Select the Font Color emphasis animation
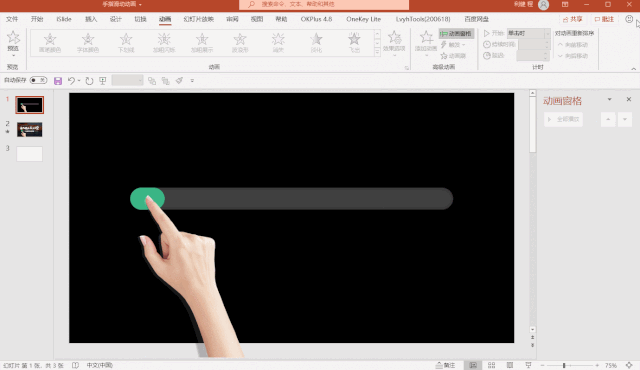640x370 pixels. point(88,43)
